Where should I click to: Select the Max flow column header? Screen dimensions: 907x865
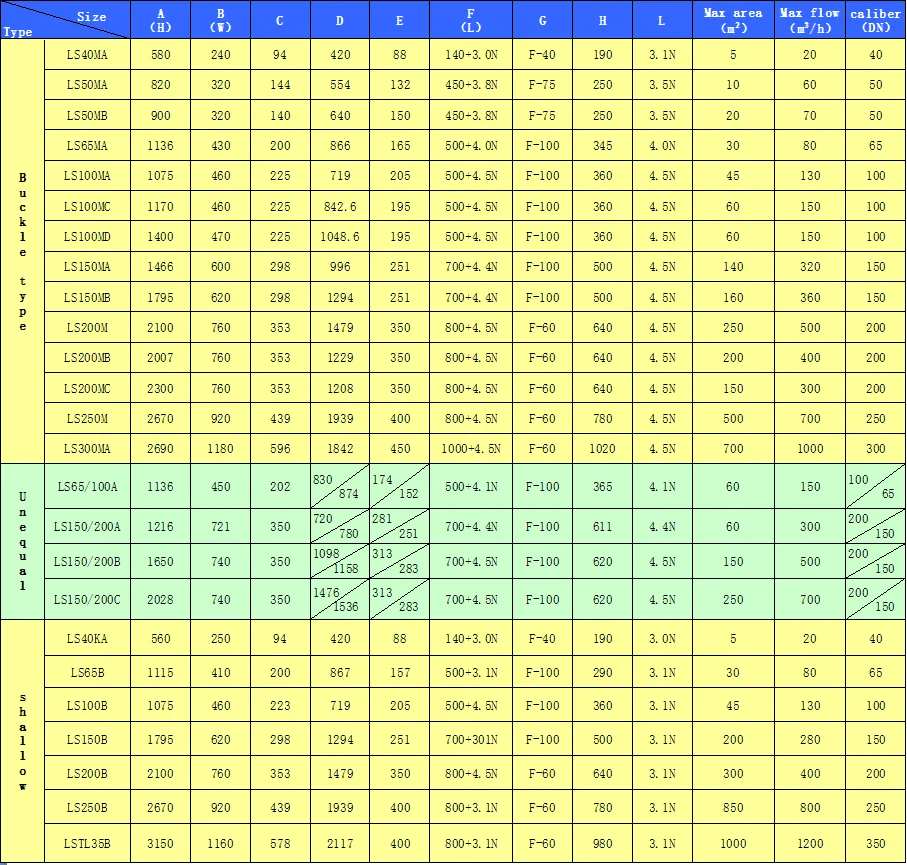point(810,20)
